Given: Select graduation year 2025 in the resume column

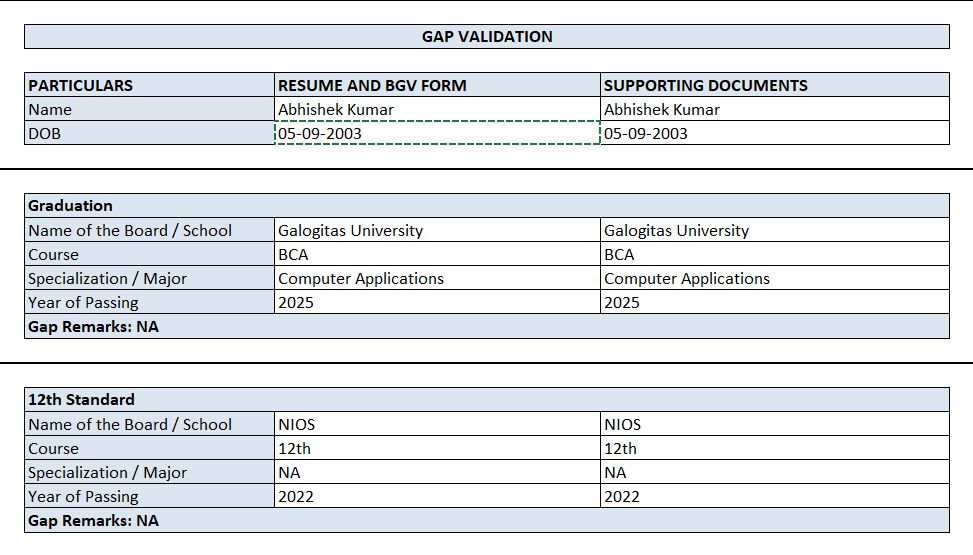Looking at the screenshot, I should click(437, 302).
